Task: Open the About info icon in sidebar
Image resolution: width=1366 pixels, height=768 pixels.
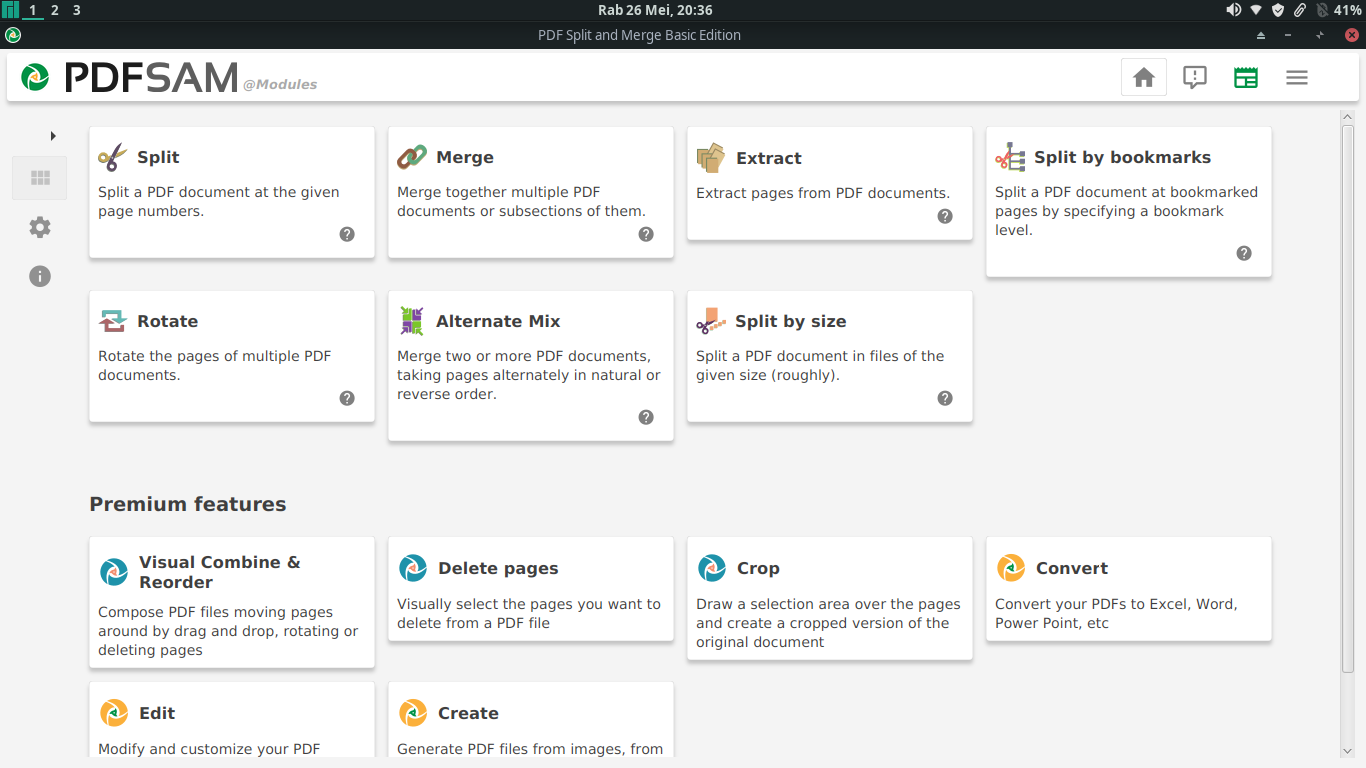Action: click(40, 276)
